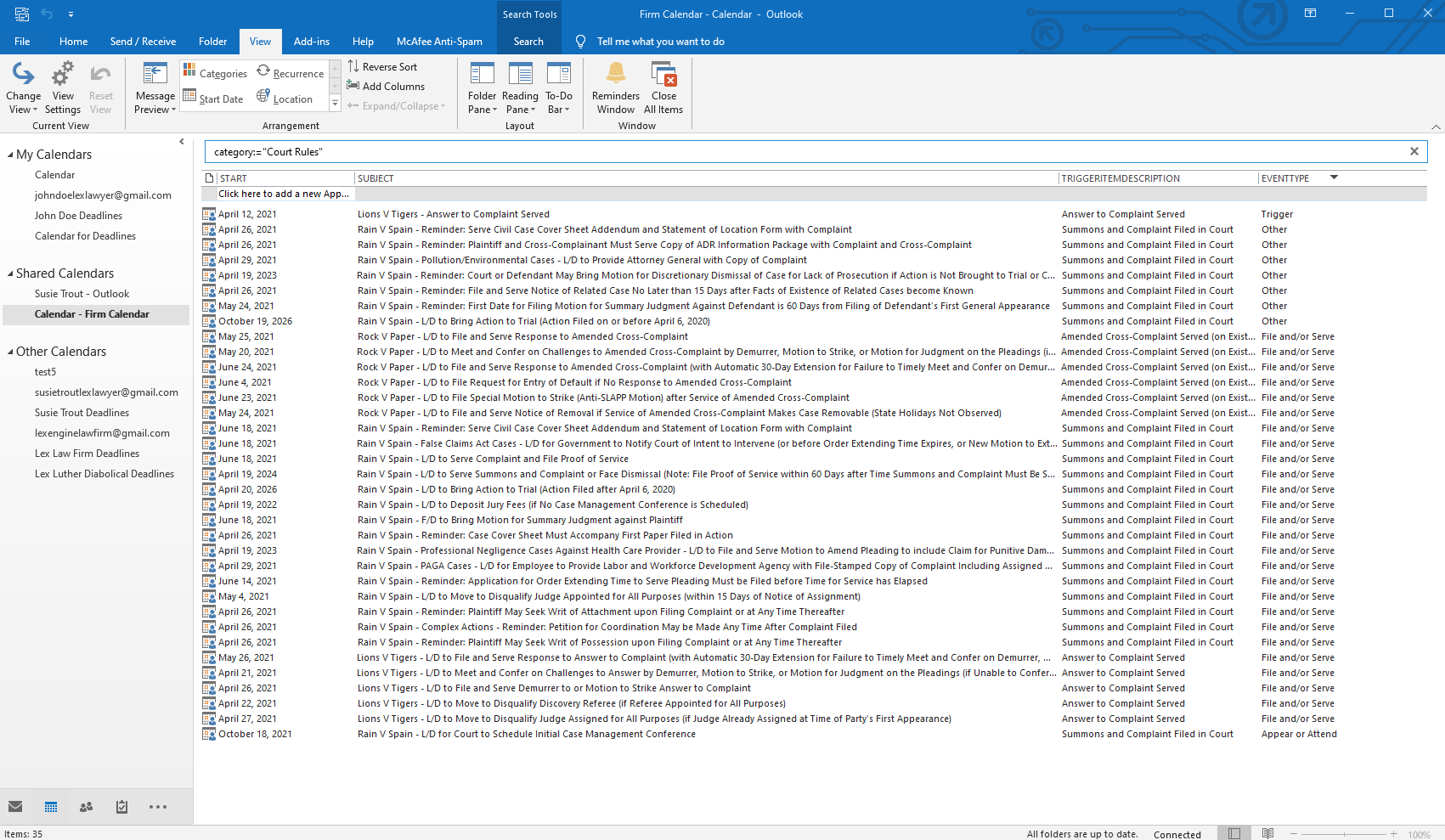Arrange items by Start Date
The width and height of the screenshot is (1445, 840).
(213, 99)
